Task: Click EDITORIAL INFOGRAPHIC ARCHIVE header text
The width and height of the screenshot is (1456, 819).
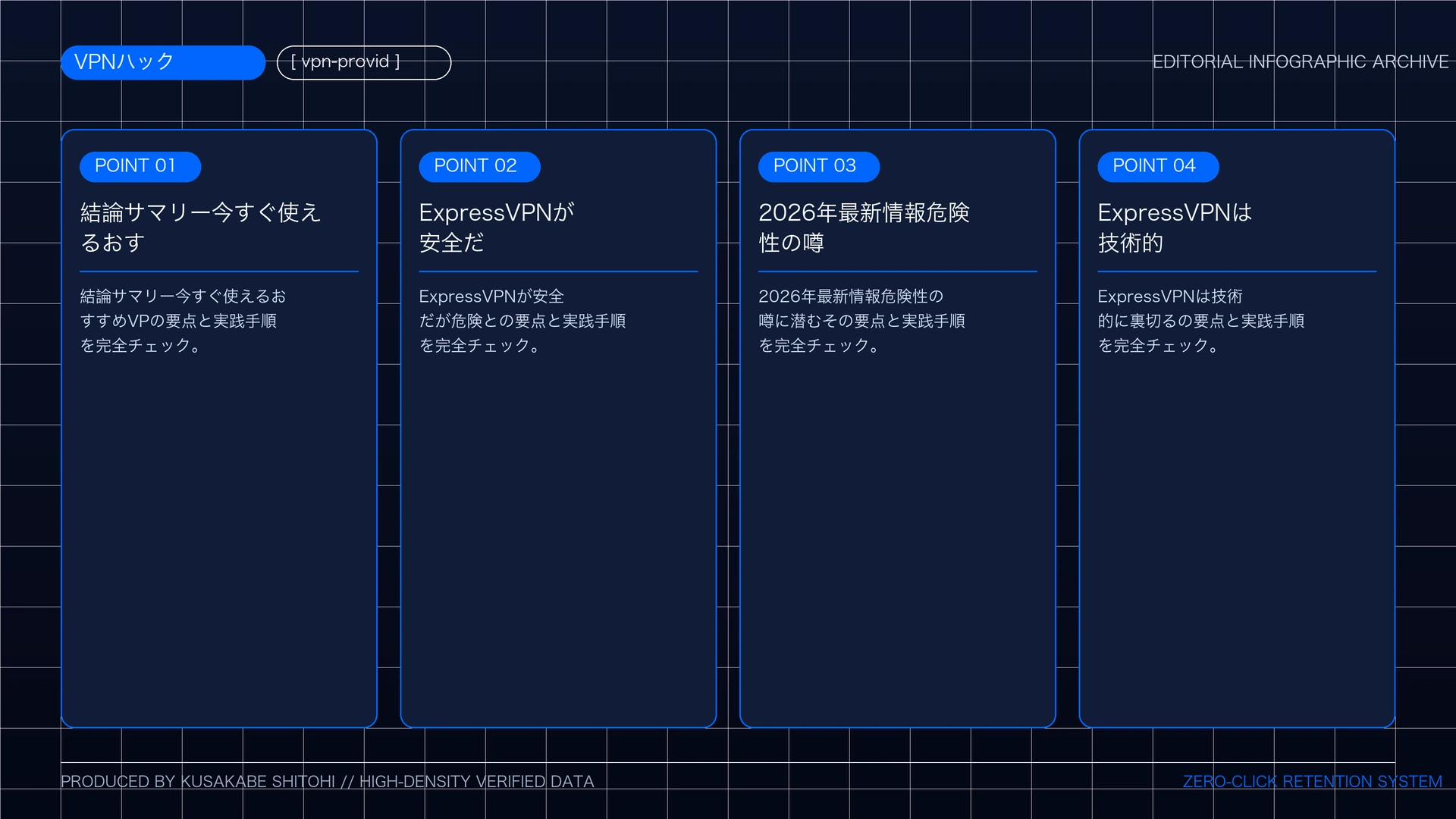Action: click(x=1301, y=62)
